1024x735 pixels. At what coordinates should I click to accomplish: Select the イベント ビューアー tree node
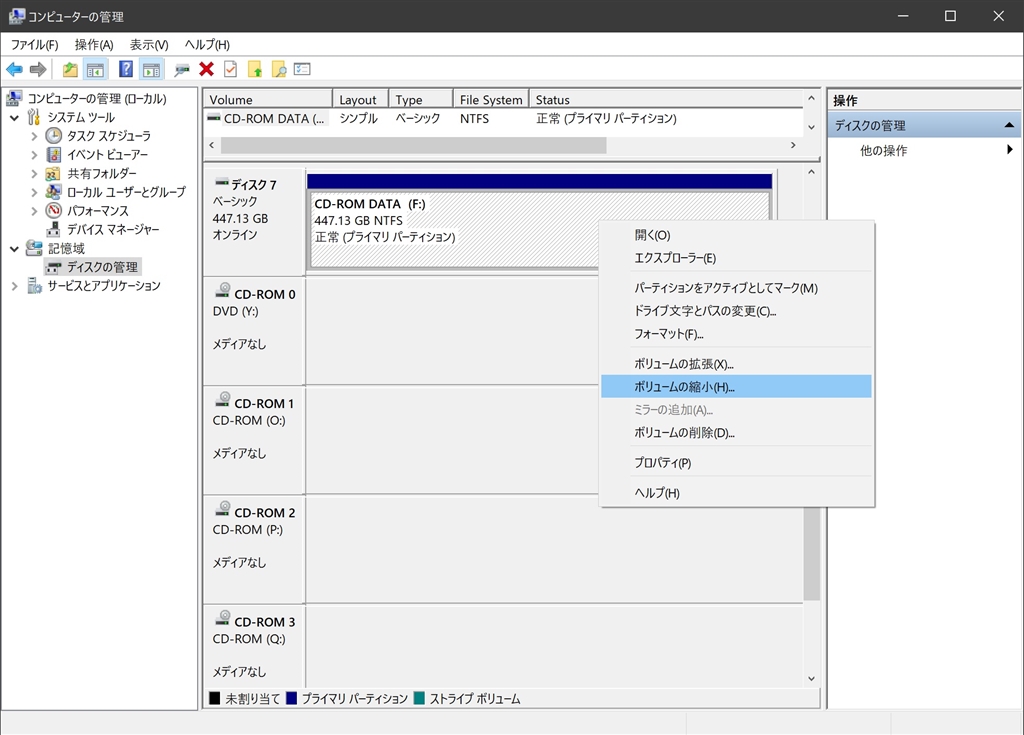(107, 155)
